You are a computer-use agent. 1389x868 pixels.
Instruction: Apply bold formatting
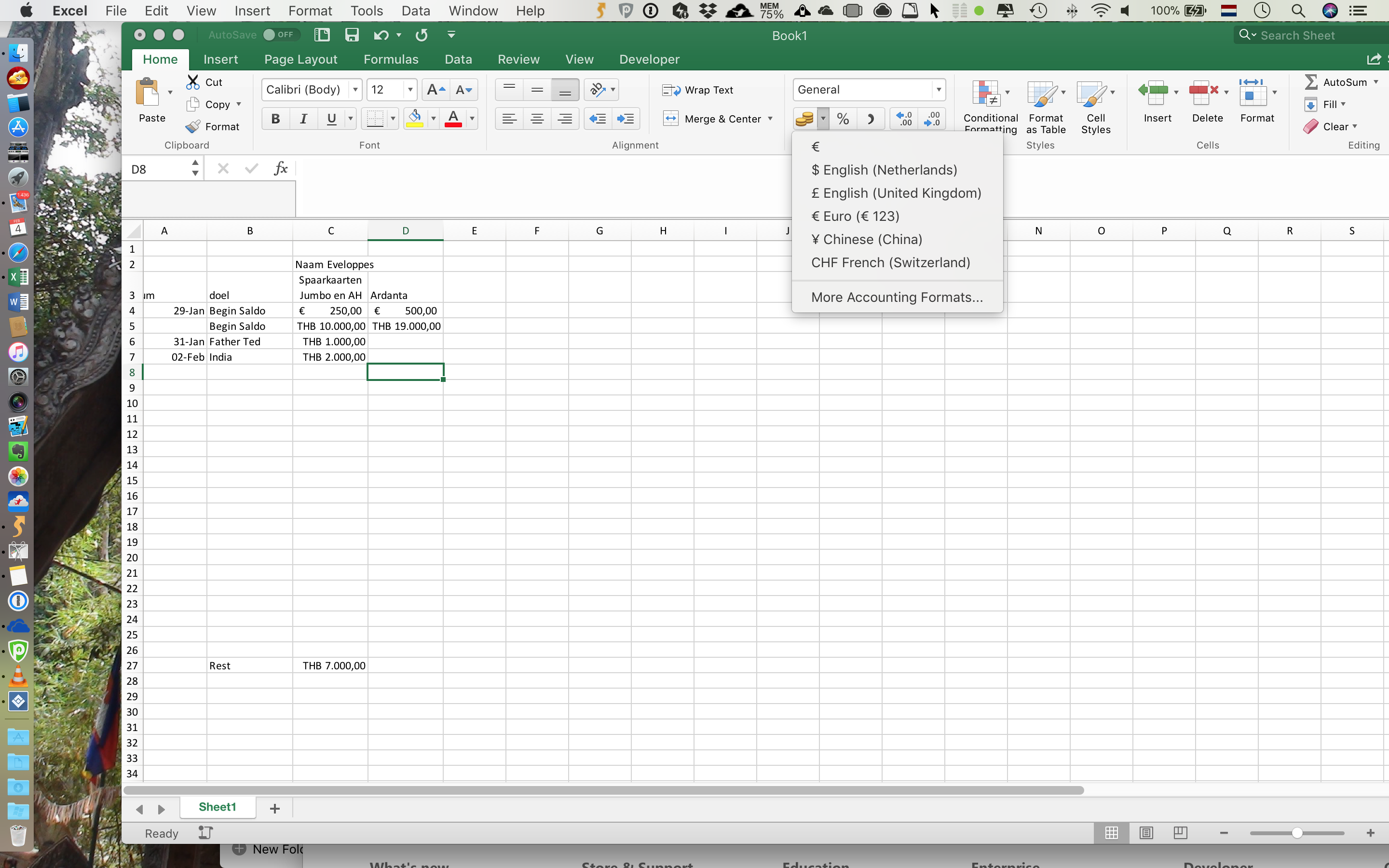276,118
